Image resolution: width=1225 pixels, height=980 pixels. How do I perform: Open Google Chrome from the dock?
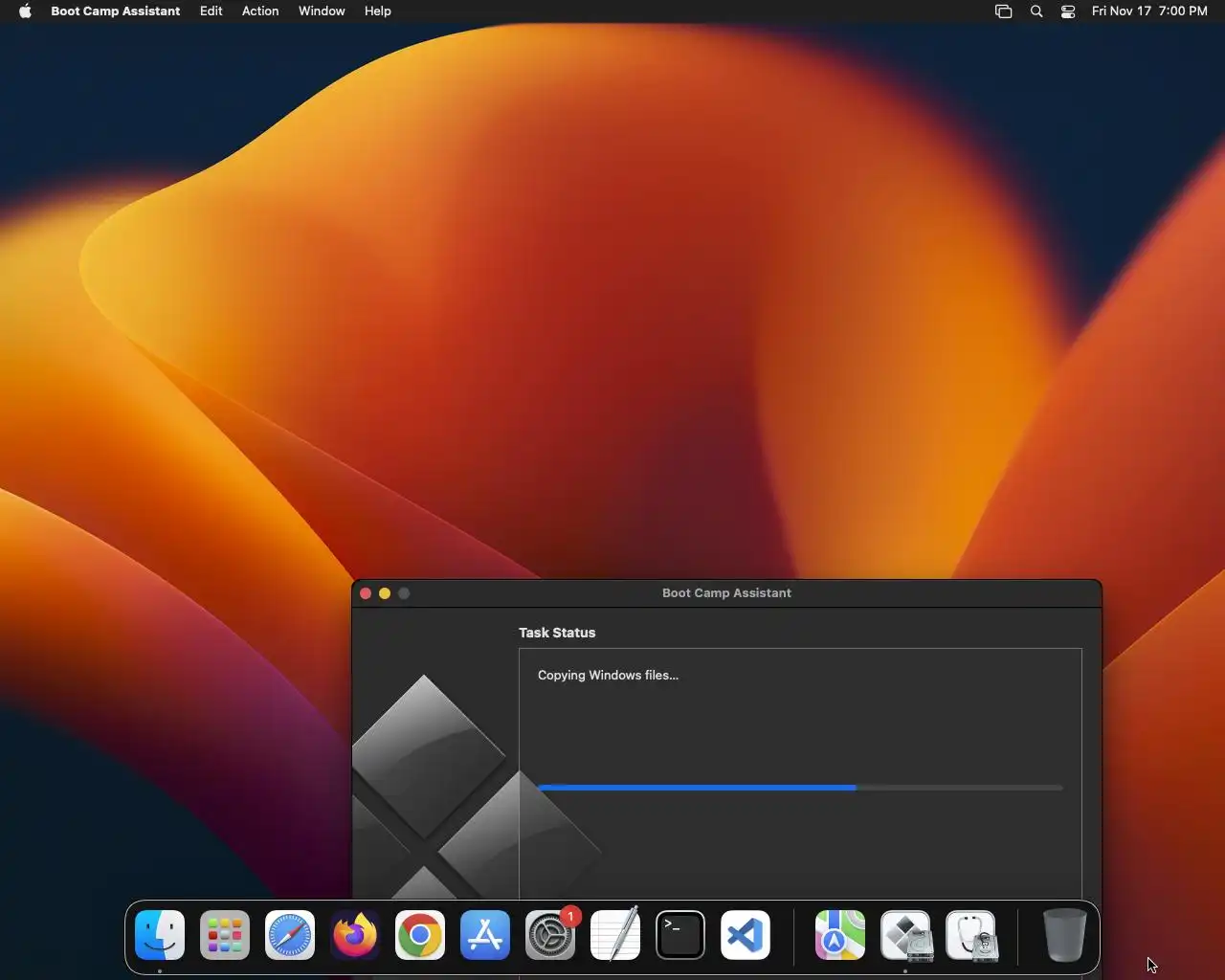coord(420,935)
